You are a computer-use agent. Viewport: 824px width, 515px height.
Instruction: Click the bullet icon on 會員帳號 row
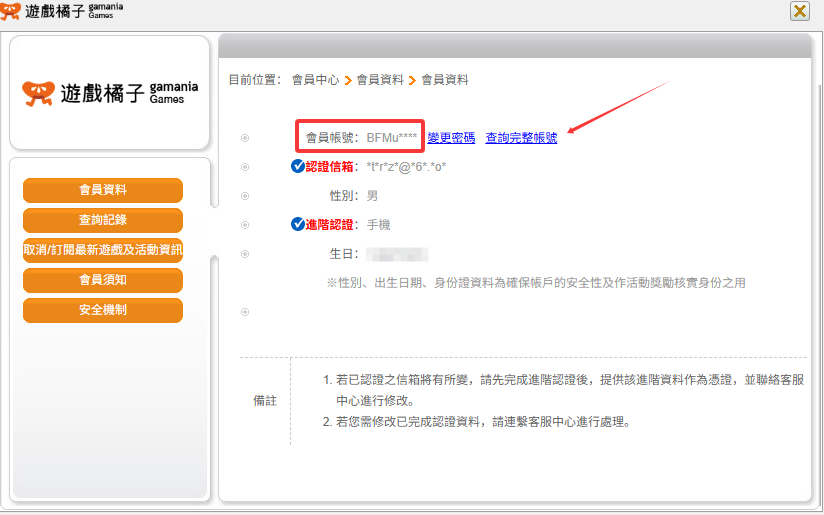pyautogui.click(x=245, y=138)
